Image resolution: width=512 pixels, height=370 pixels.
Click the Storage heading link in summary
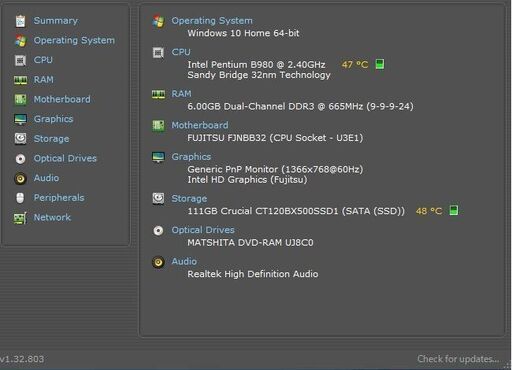pyautogui.click(x=189, y=199)
